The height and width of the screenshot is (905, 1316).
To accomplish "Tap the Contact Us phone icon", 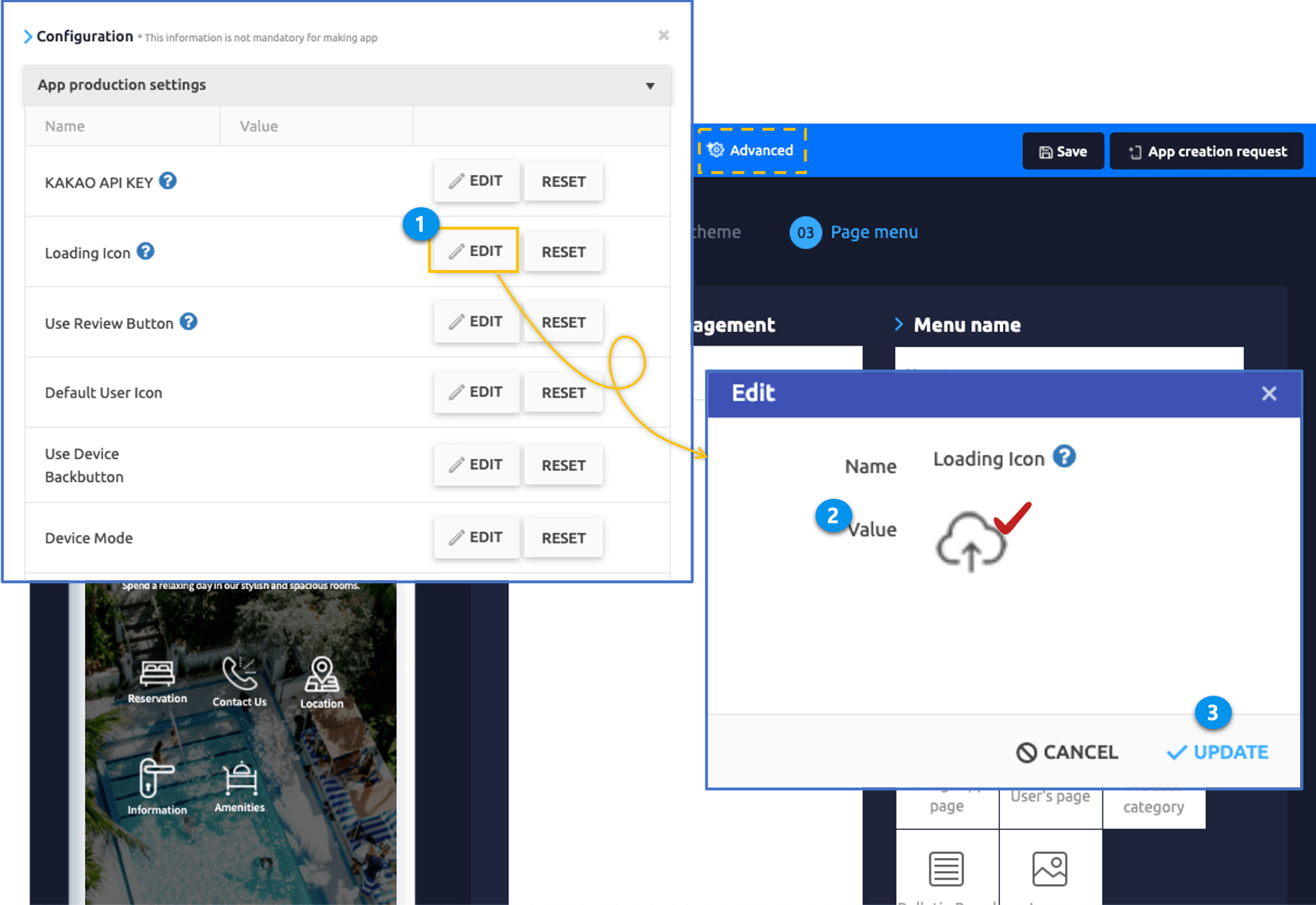I will pos(239,673).
